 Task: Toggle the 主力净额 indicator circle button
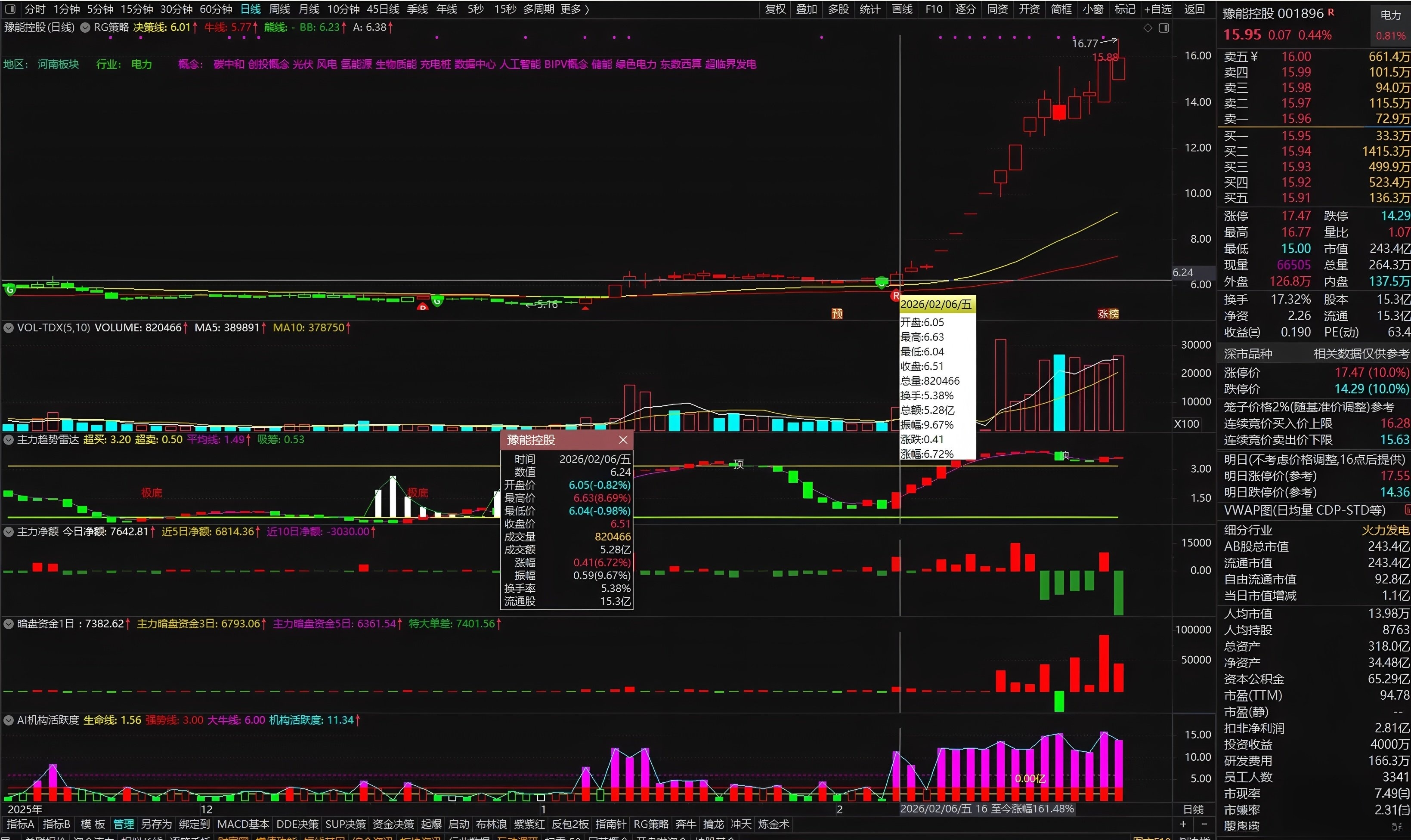pos(9,531)
